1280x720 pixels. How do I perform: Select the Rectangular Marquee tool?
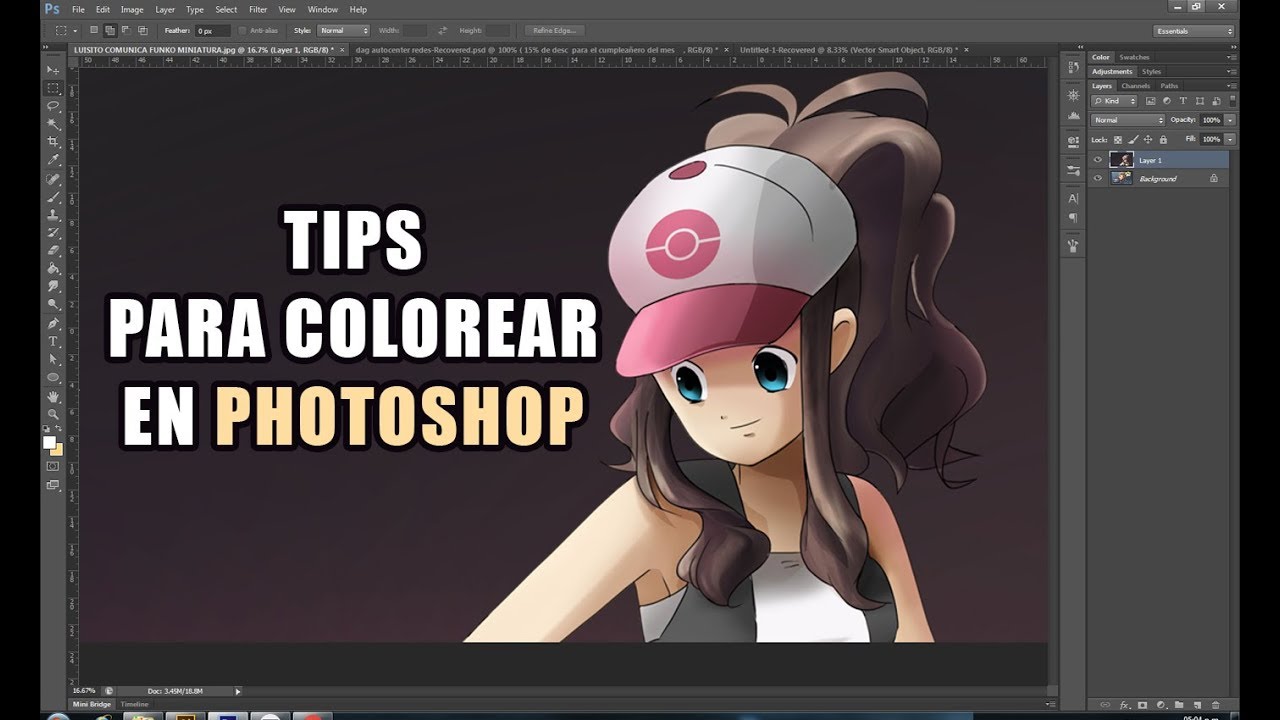(54, 88)
